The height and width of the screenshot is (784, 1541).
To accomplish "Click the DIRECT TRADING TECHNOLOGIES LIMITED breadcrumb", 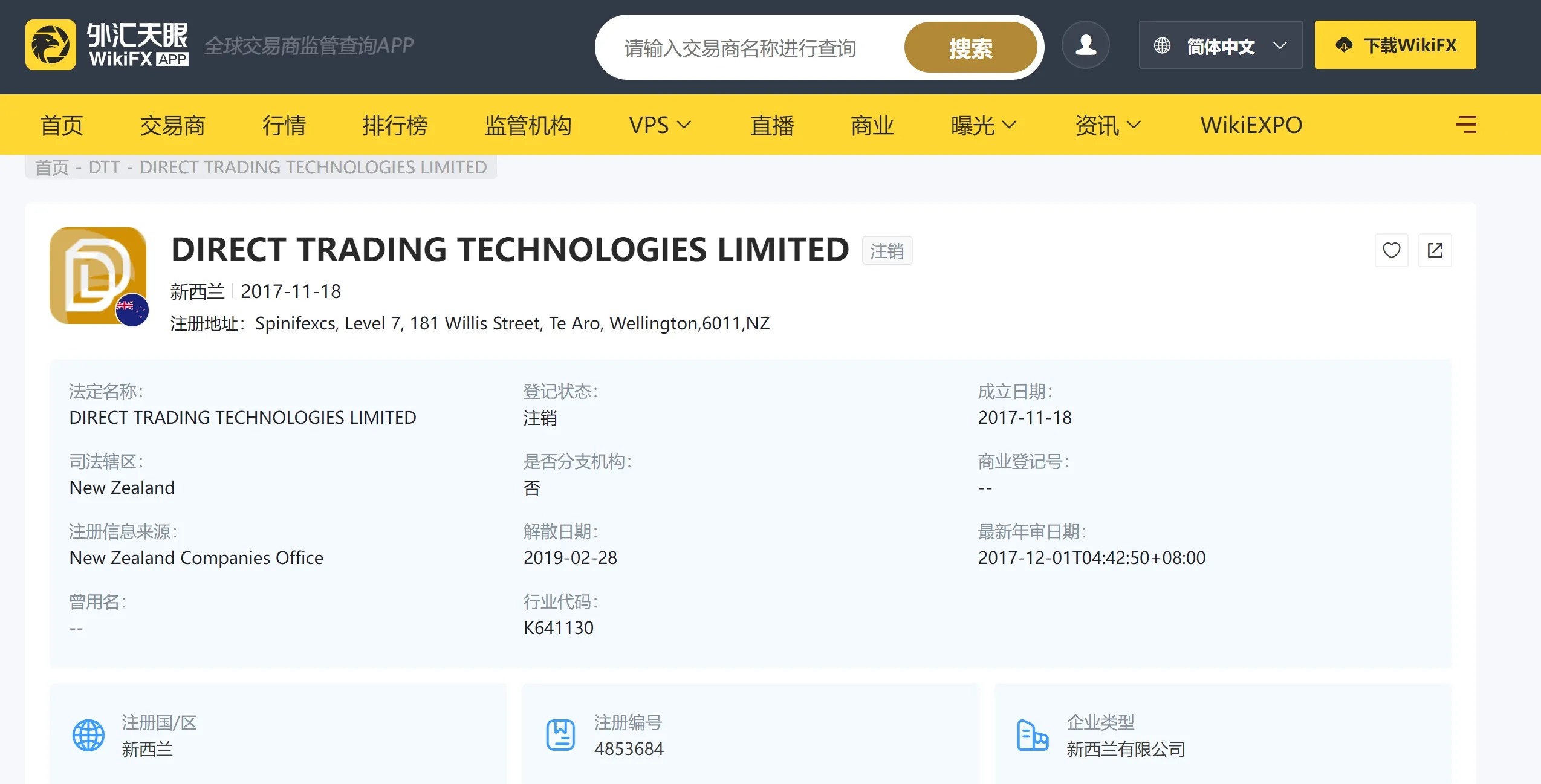I will (313, 167).
